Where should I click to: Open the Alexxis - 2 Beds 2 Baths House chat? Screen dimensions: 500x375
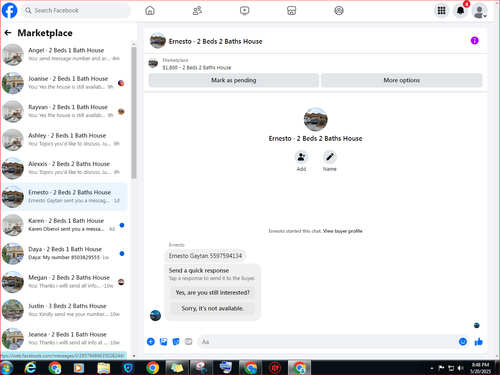65,168
